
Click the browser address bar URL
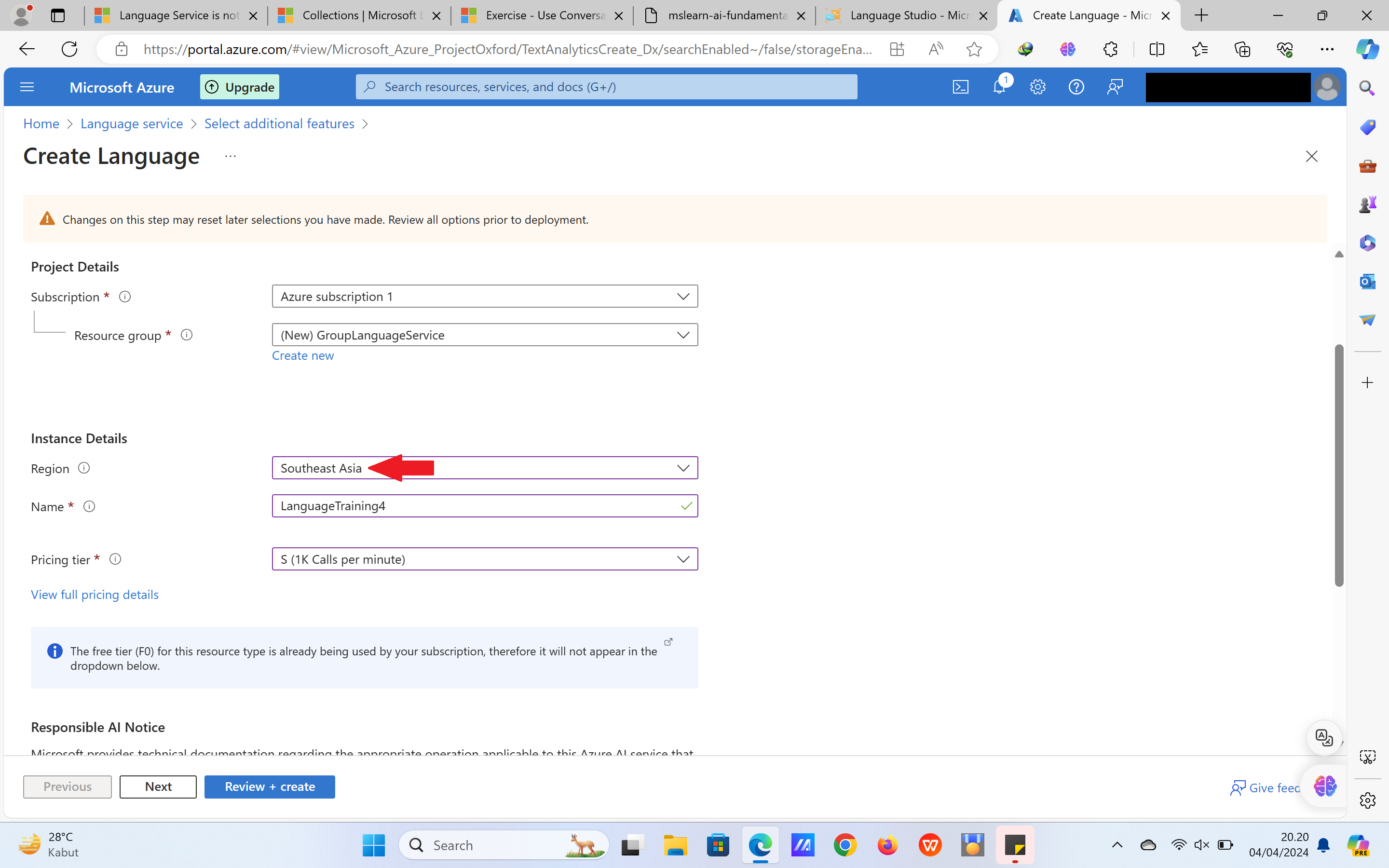[x=508, y=49]
